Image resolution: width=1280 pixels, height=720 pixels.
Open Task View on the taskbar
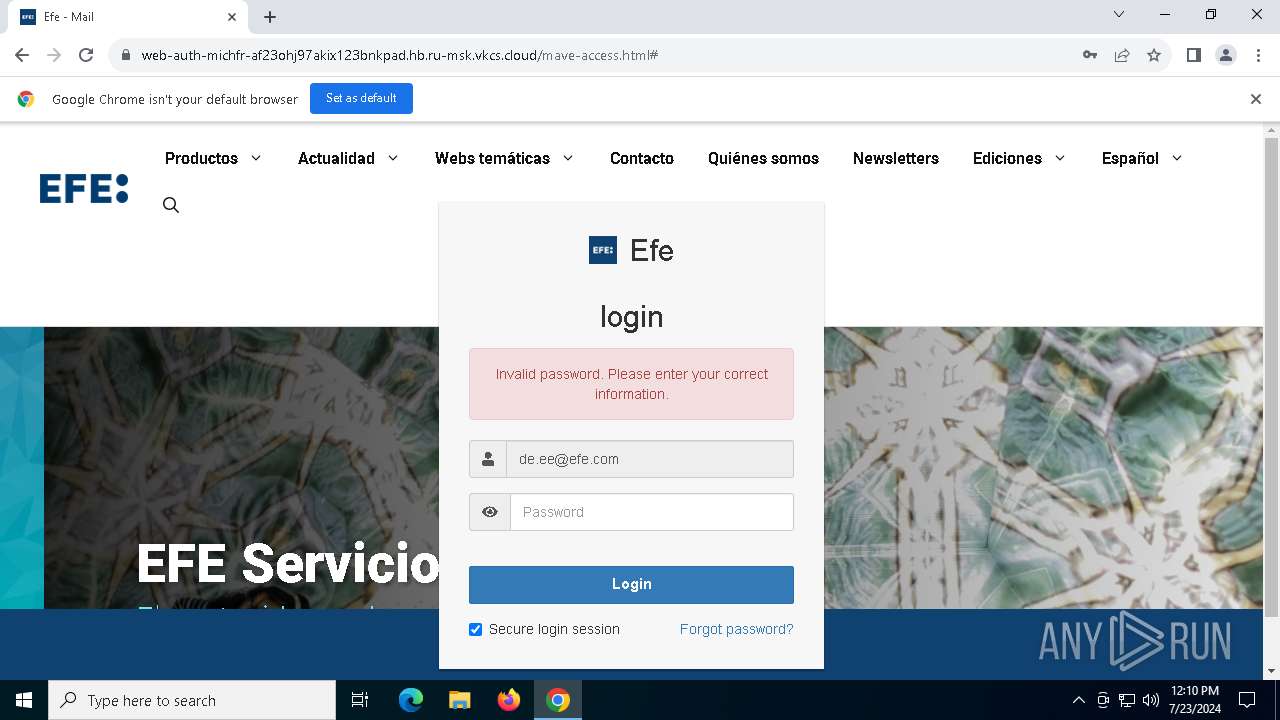coord(360,700)
